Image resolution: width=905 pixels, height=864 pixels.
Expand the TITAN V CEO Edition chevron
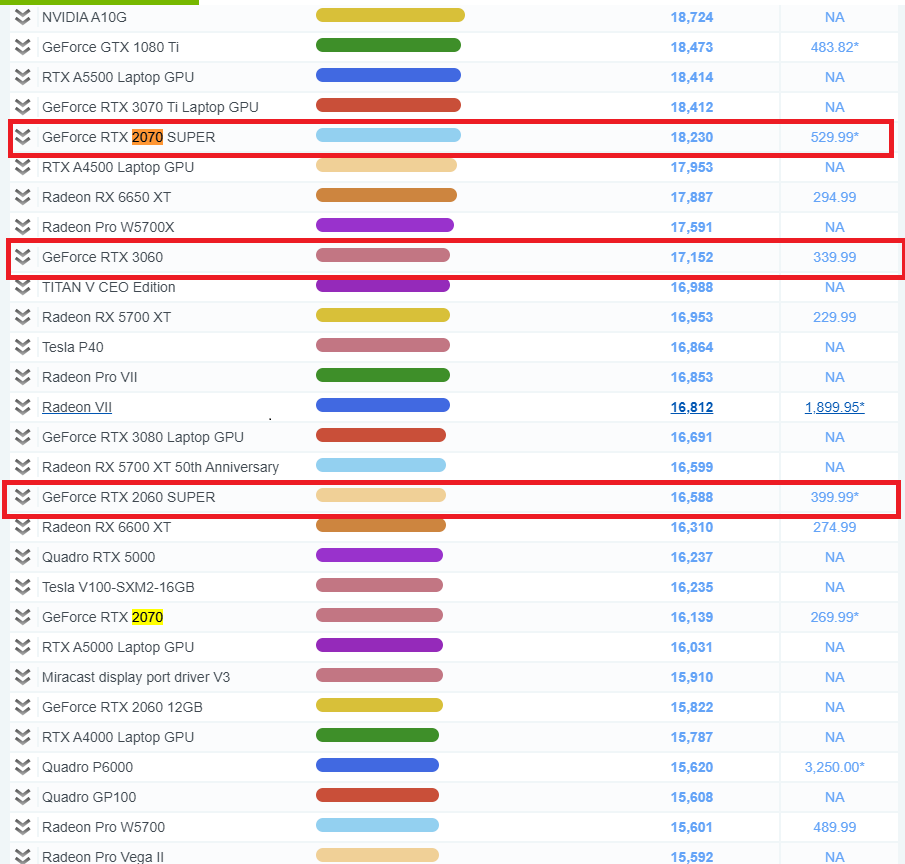23,287
